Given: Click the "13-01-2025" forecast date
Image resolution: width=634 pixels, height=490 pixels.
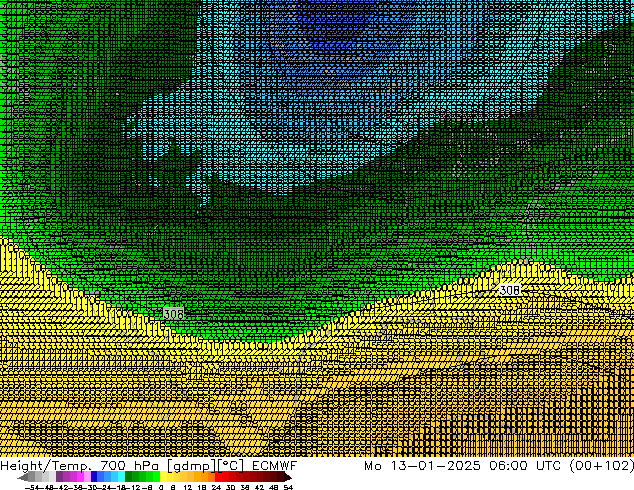Looking at the screenshot, I should 435,466.
